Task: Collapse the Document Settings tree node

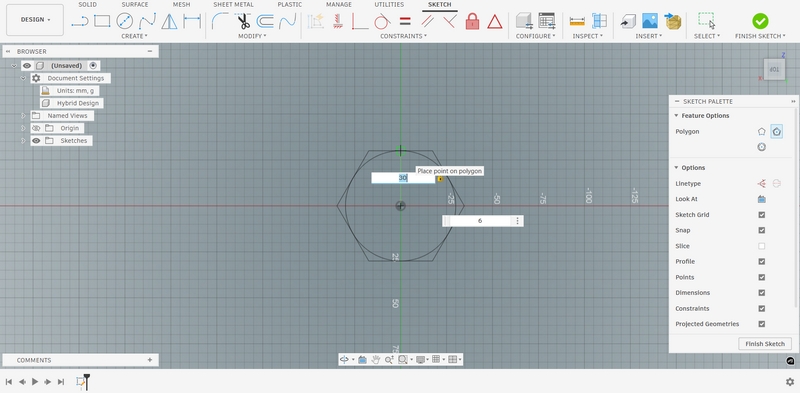Action: (x=23, y=78)
